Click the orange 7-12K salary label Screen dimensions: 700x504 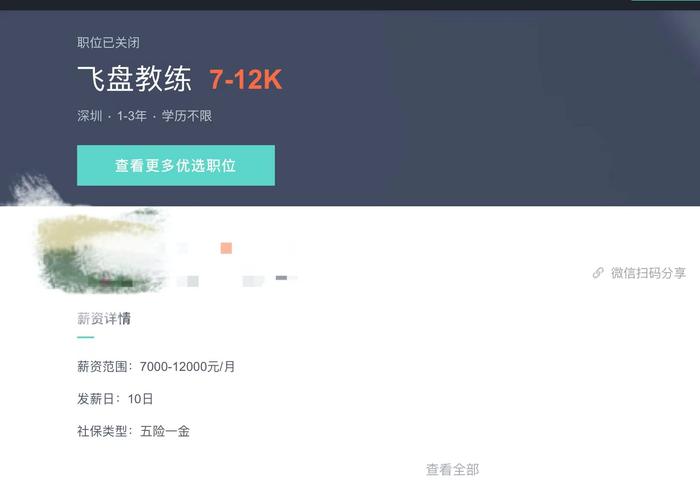(246, 79)
